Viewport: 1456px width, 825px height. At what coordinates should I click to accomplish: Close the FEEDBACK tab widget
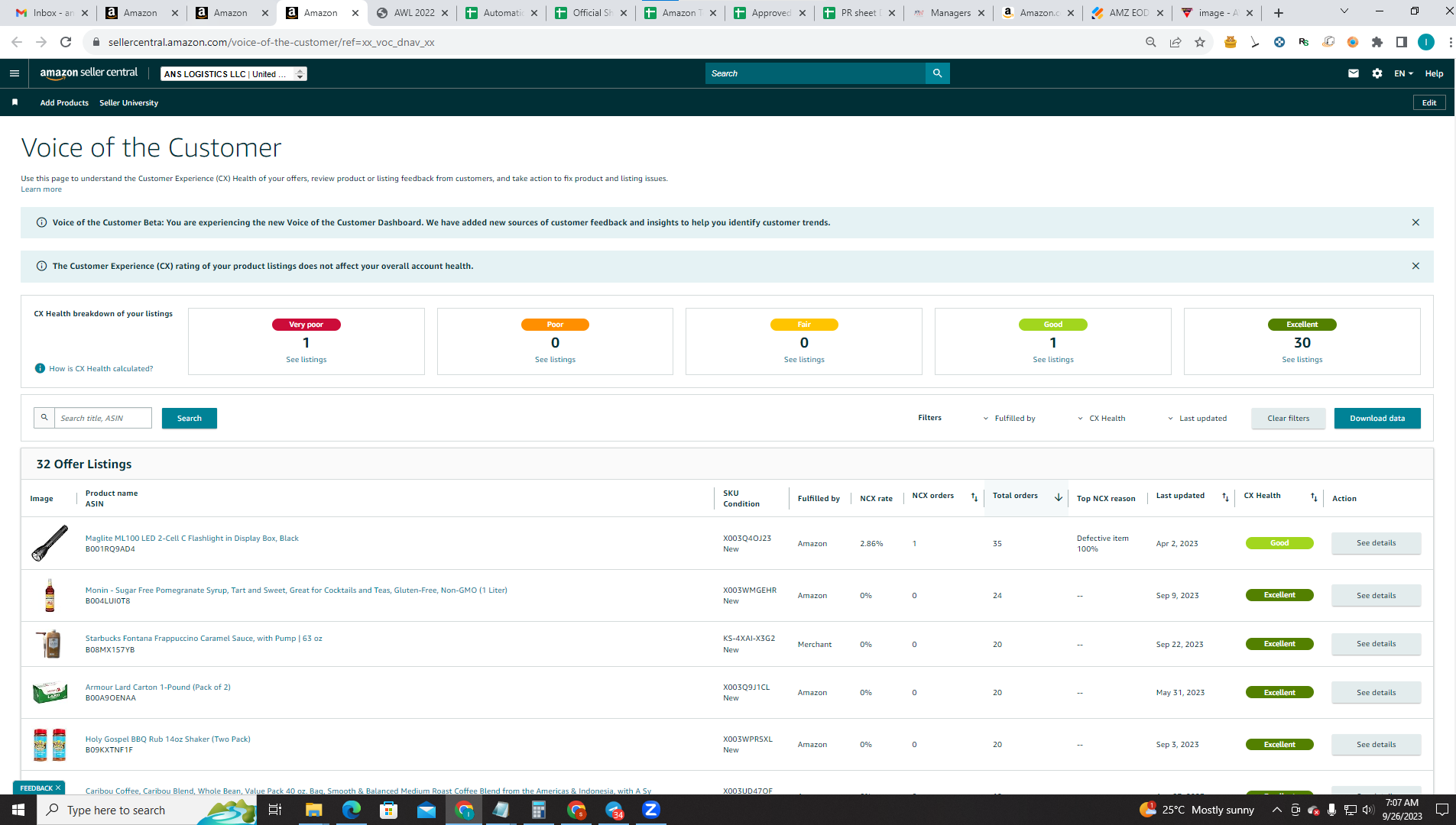(x=58, y=788)
